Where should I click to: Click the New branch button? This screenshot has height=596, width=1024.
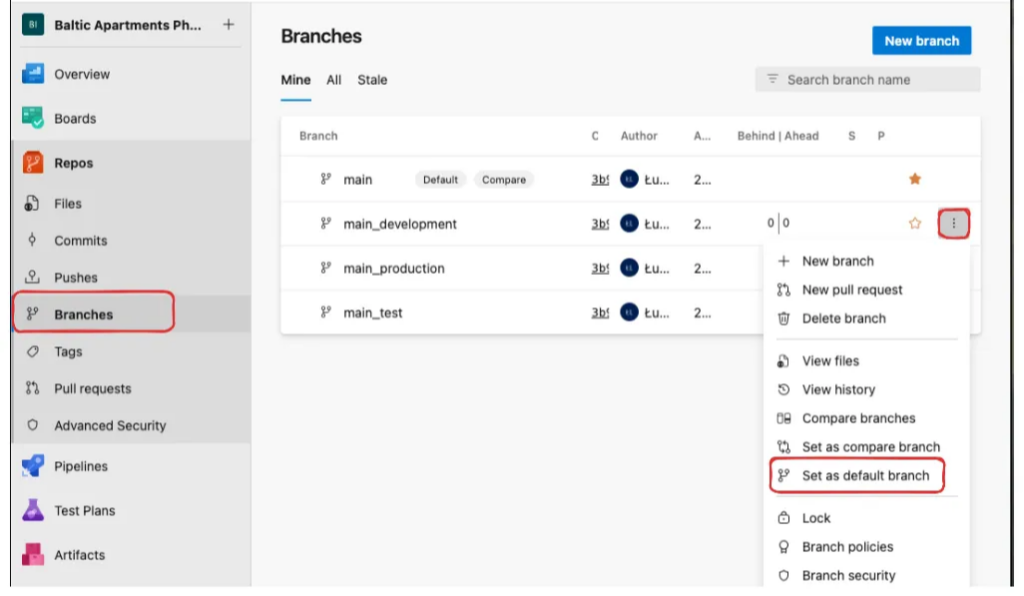click(921, 41)
